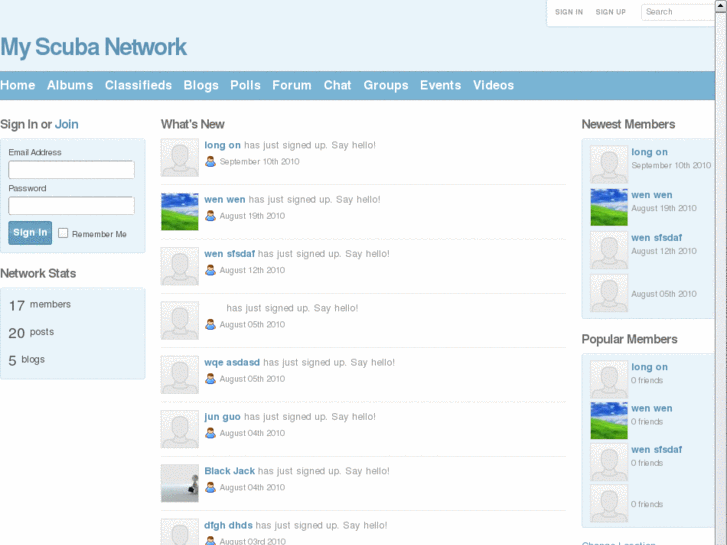The height and width of the screenshot is (545, 727).
Task: Open wen wen landscape avatar in What's New
Action: click(180, 212)
